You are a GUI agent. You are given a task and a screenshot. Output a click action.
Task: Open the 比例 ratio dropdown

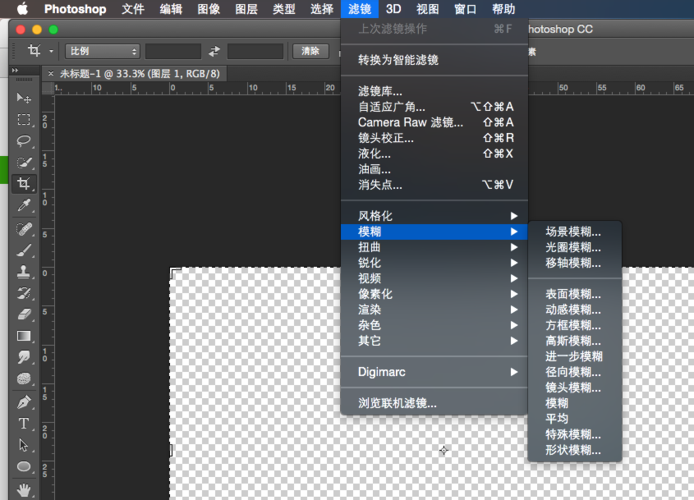(103, 51)
